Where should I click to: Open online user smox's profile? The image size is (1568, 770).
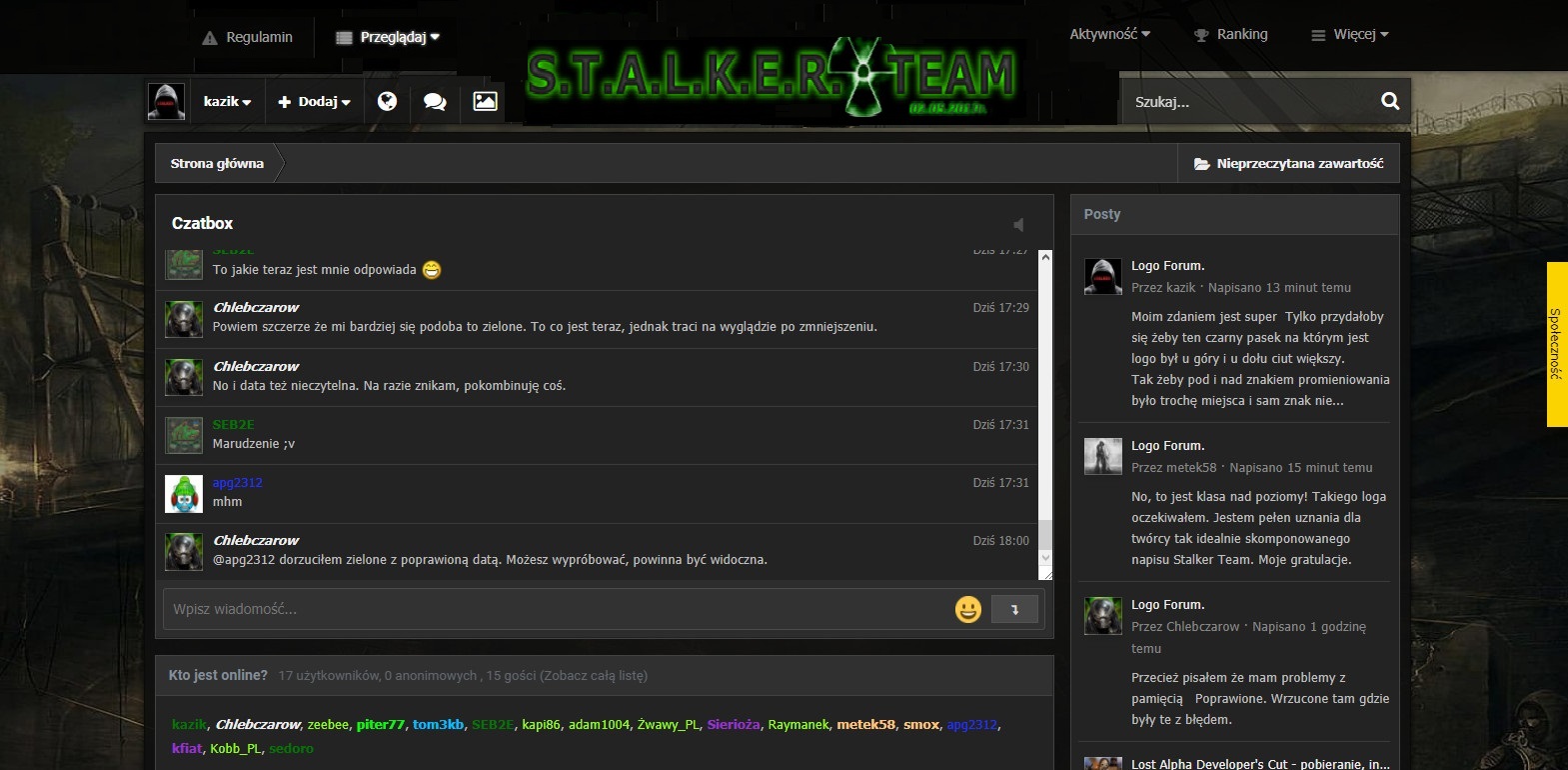click(x=921, y=724)
